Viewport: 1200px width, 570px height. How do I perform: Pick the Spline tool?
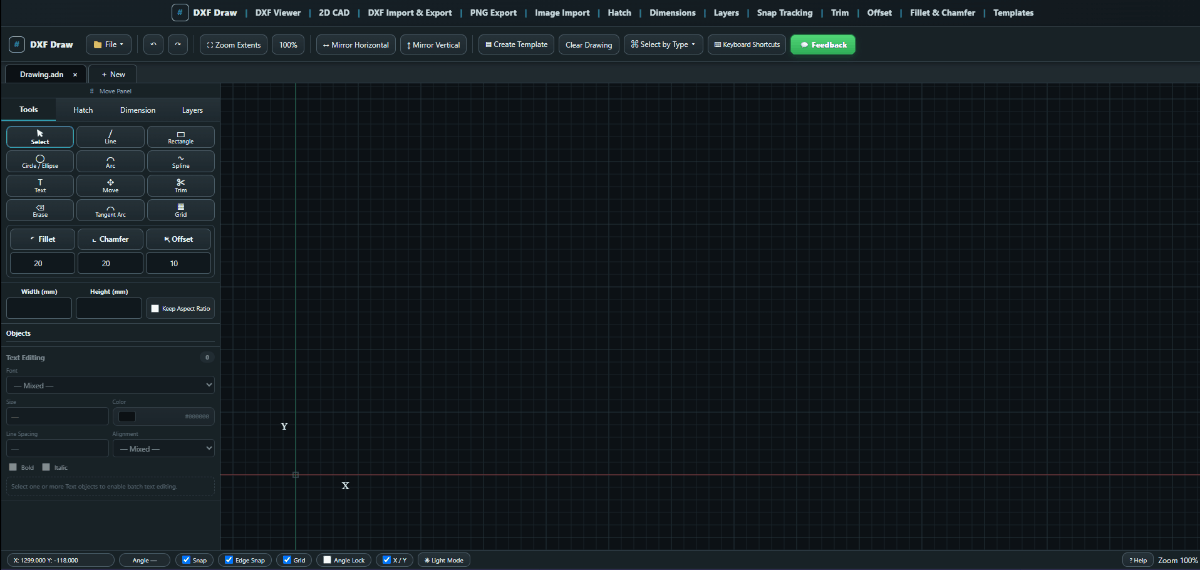point(181,161)
